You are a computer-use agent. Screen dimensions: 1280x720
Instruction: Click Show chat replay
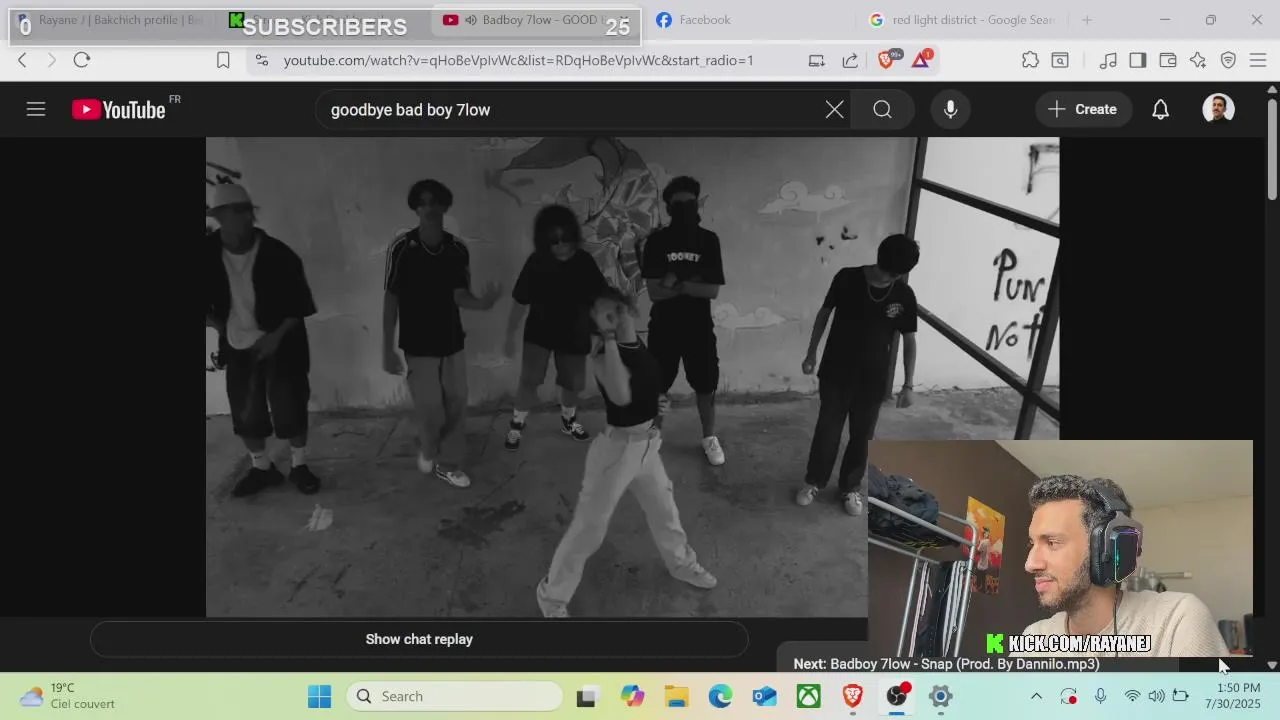point(419,639)
